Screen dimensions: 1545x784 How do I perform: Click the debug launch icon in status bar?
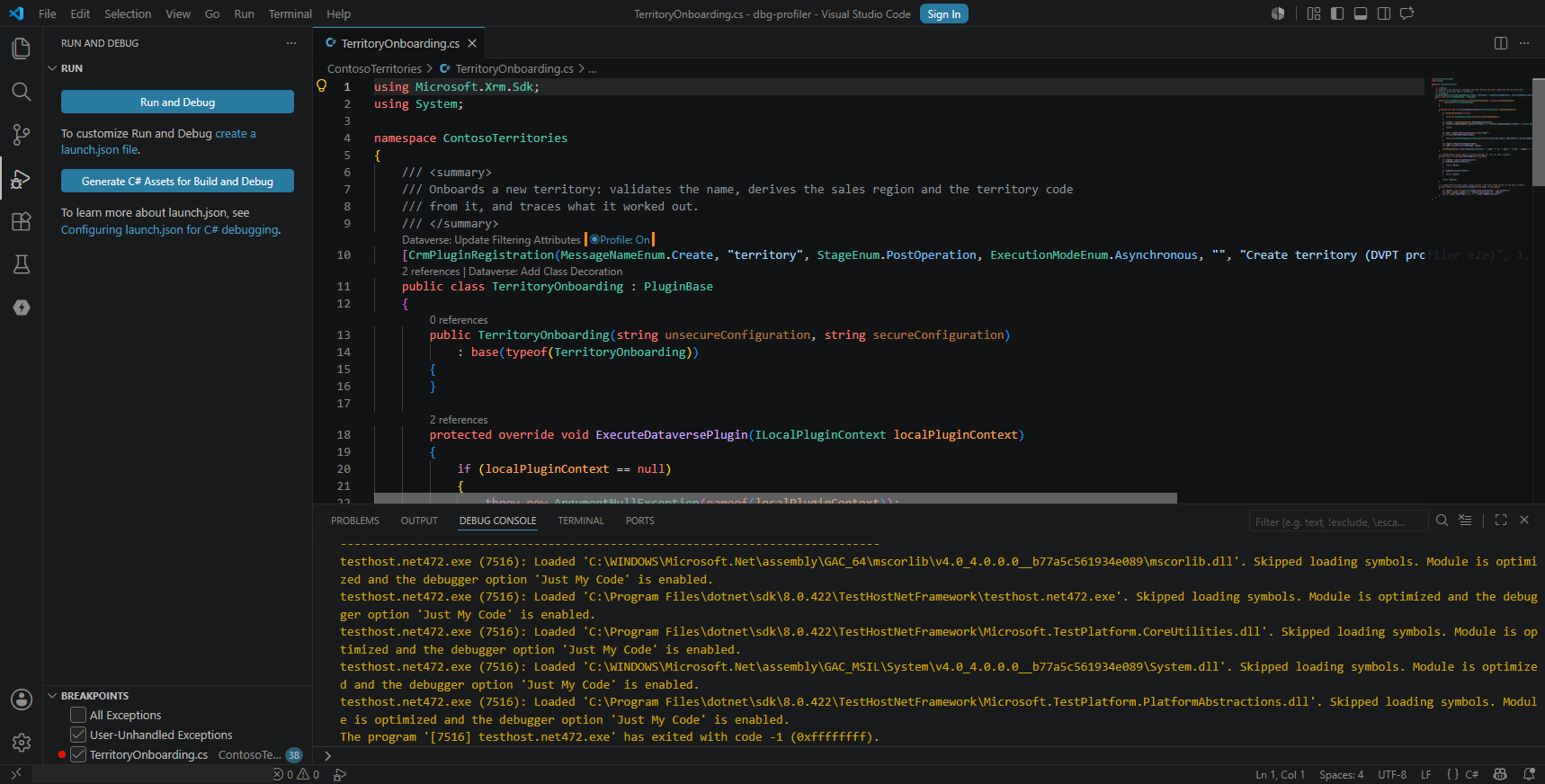tap(339, 774)
